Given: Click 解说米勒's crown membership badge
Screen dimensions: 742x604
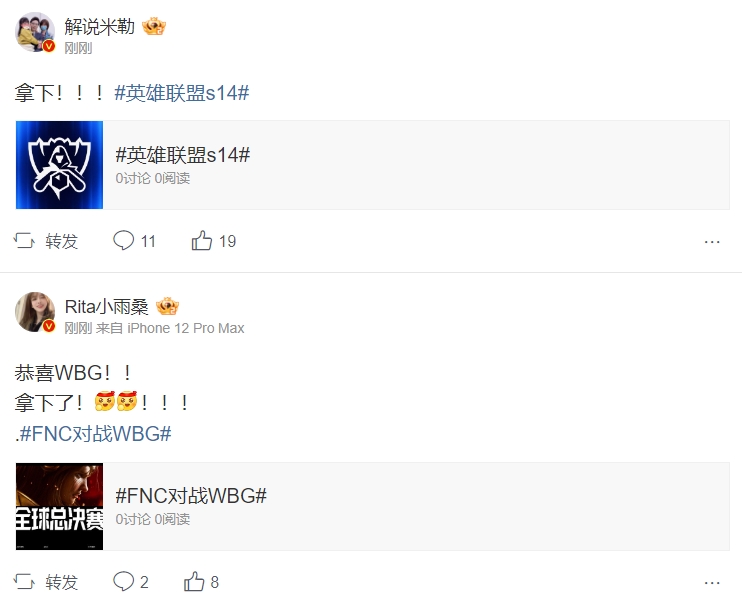Looking at the screenshot, I should (x=154, y=27).
